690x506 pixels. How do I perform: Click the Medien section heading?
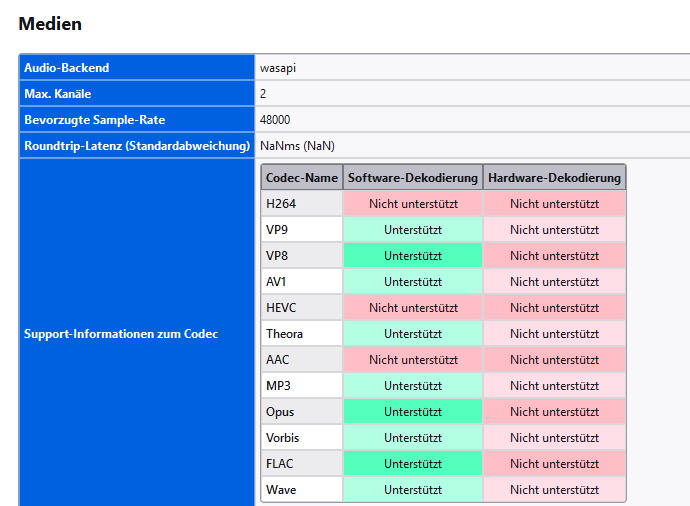click(x=50, y=23)
